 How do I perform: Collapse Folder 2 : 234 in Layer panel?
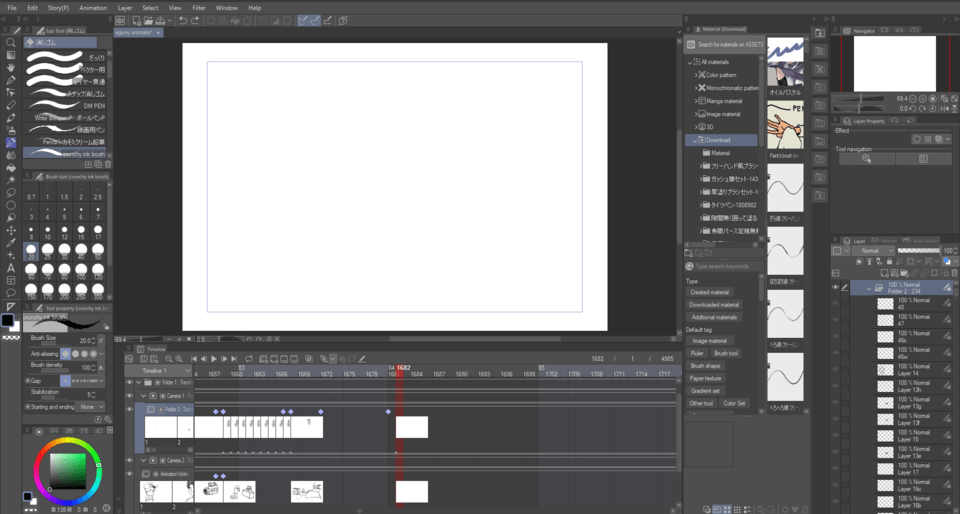[869, 288]
